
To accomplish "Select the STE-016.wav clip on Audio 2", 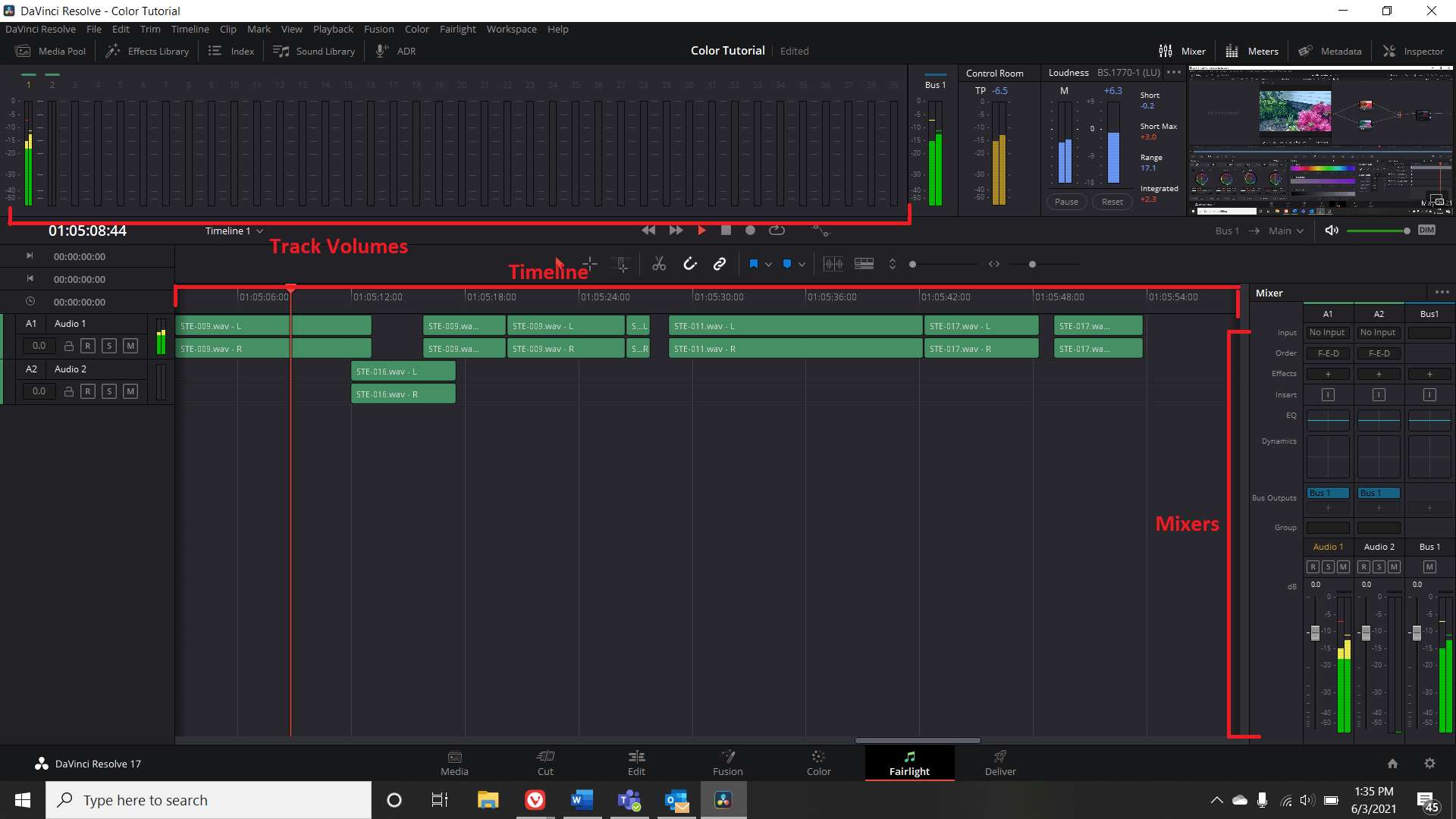I will (x=403, y=371).
